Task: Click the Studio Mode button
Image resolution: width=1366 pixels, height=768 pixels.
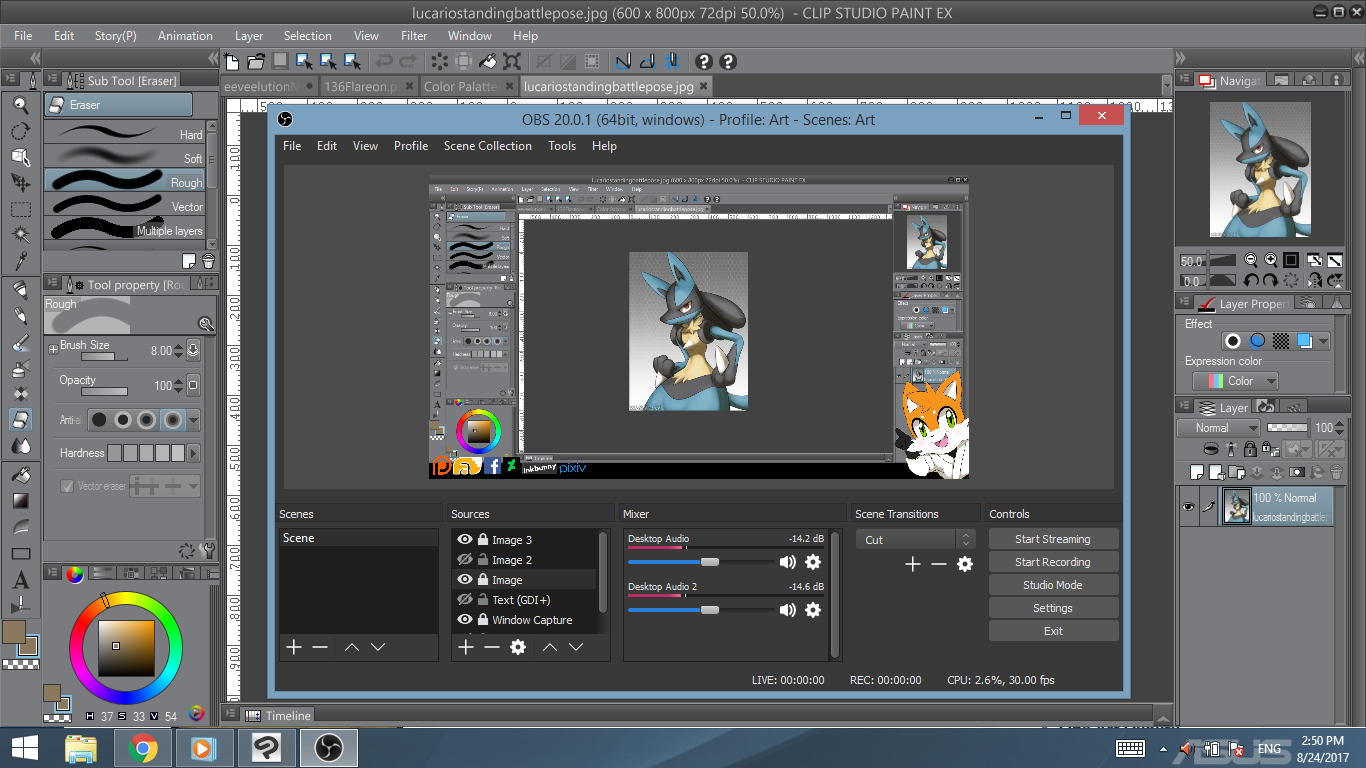Action: (1052, 585)
